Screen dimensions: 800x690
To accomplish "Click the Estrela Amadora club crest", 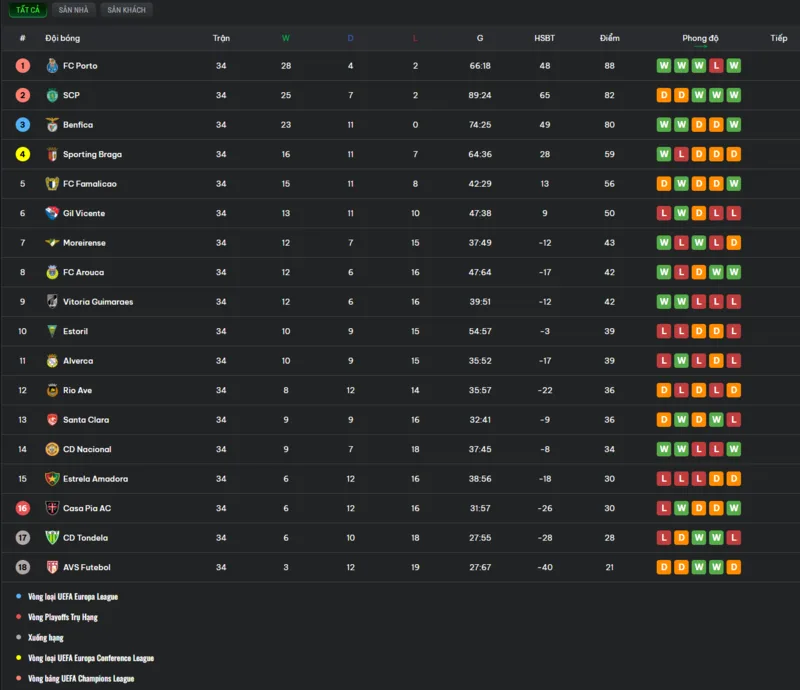I will coord(52,479).
